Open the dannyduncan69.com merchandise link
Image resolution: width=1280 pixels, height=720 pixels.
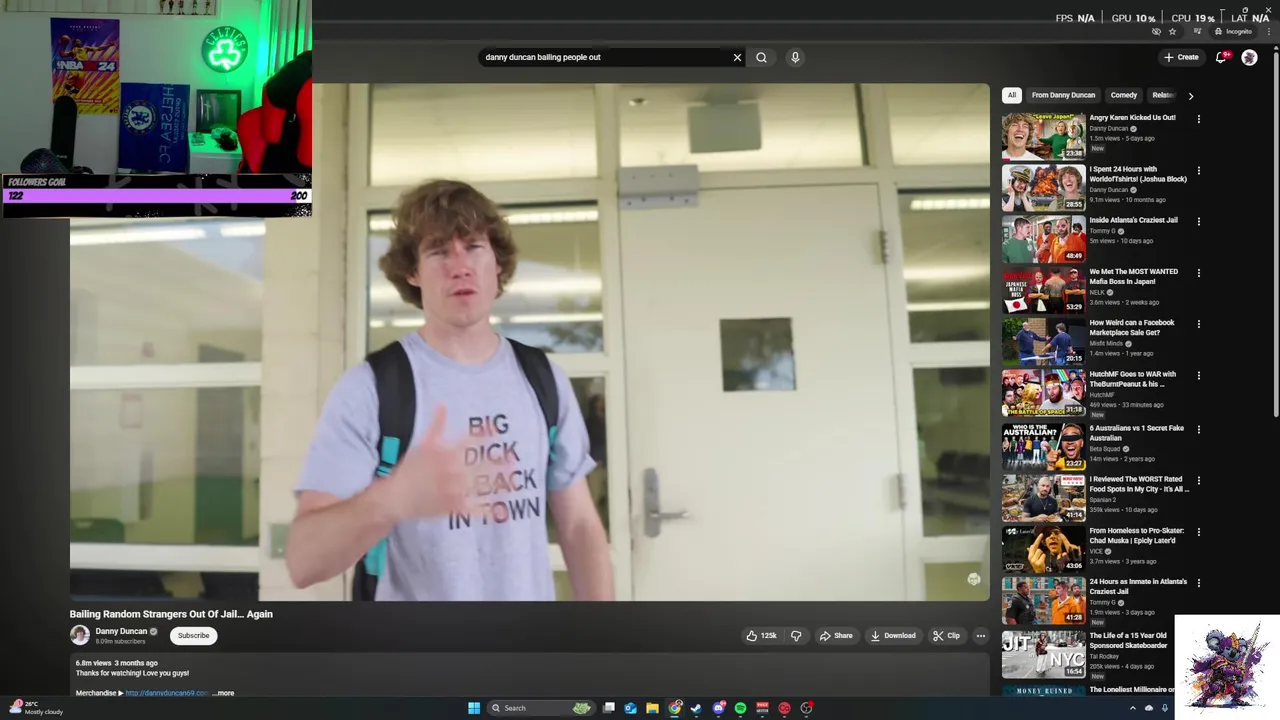(167, 693)
